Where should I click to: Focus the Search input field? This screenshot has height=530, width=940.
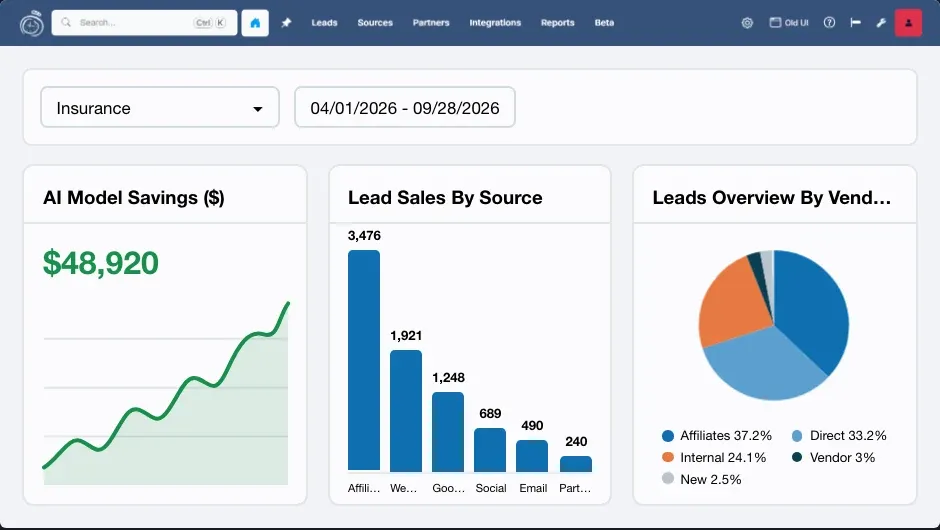tap(144, 23)
